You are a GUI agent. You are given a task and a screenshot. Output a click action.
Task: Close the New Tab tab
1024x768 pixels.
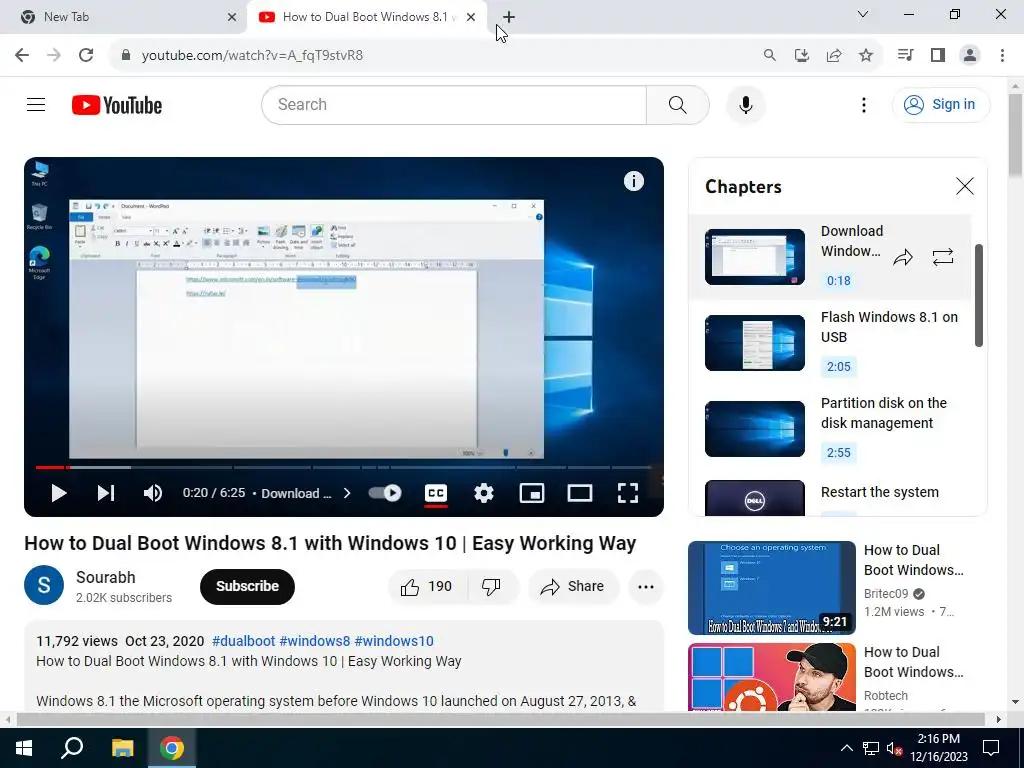point(232,17)
